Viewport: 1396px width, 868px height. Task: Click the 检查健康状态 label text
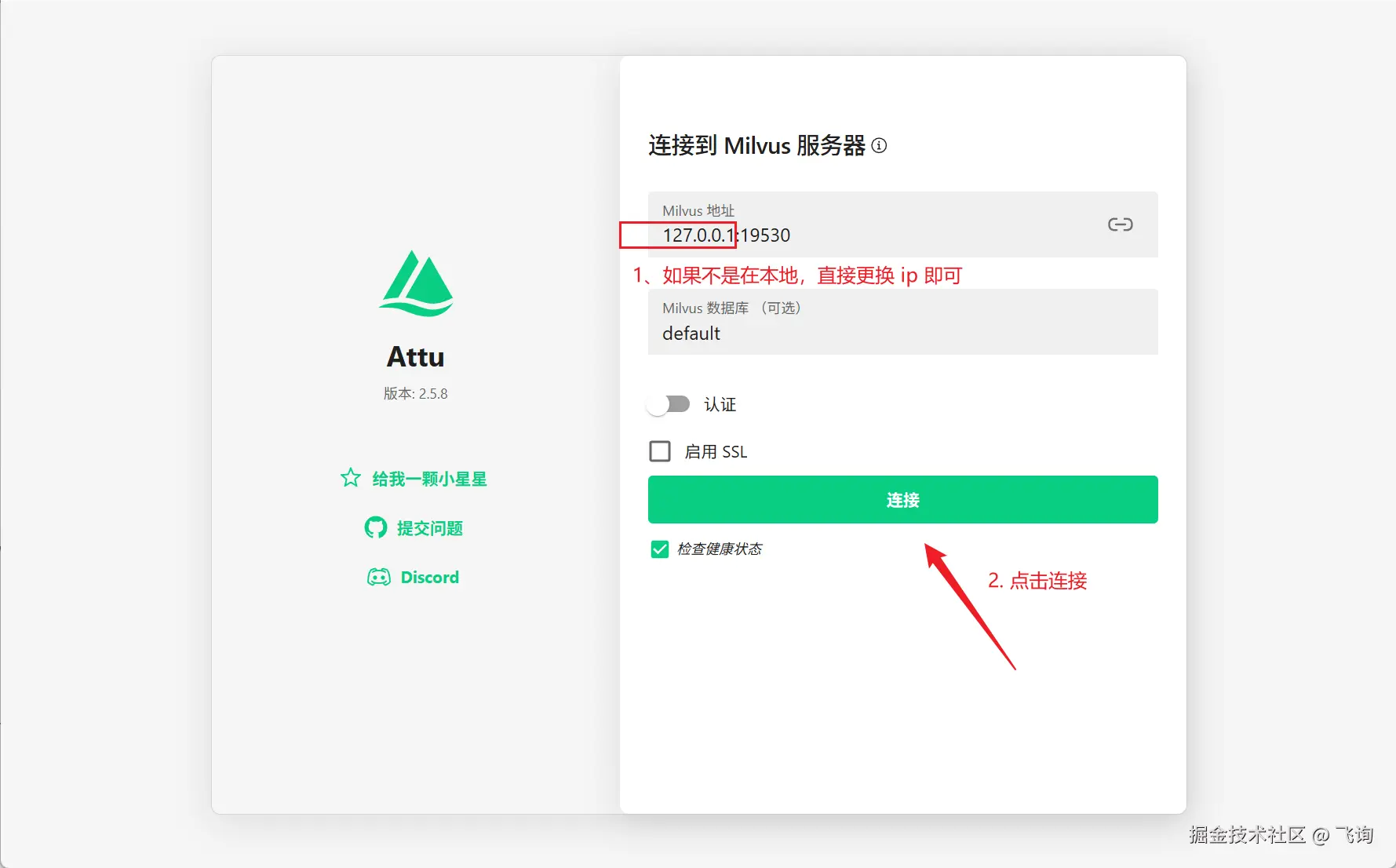pos(720,549)
